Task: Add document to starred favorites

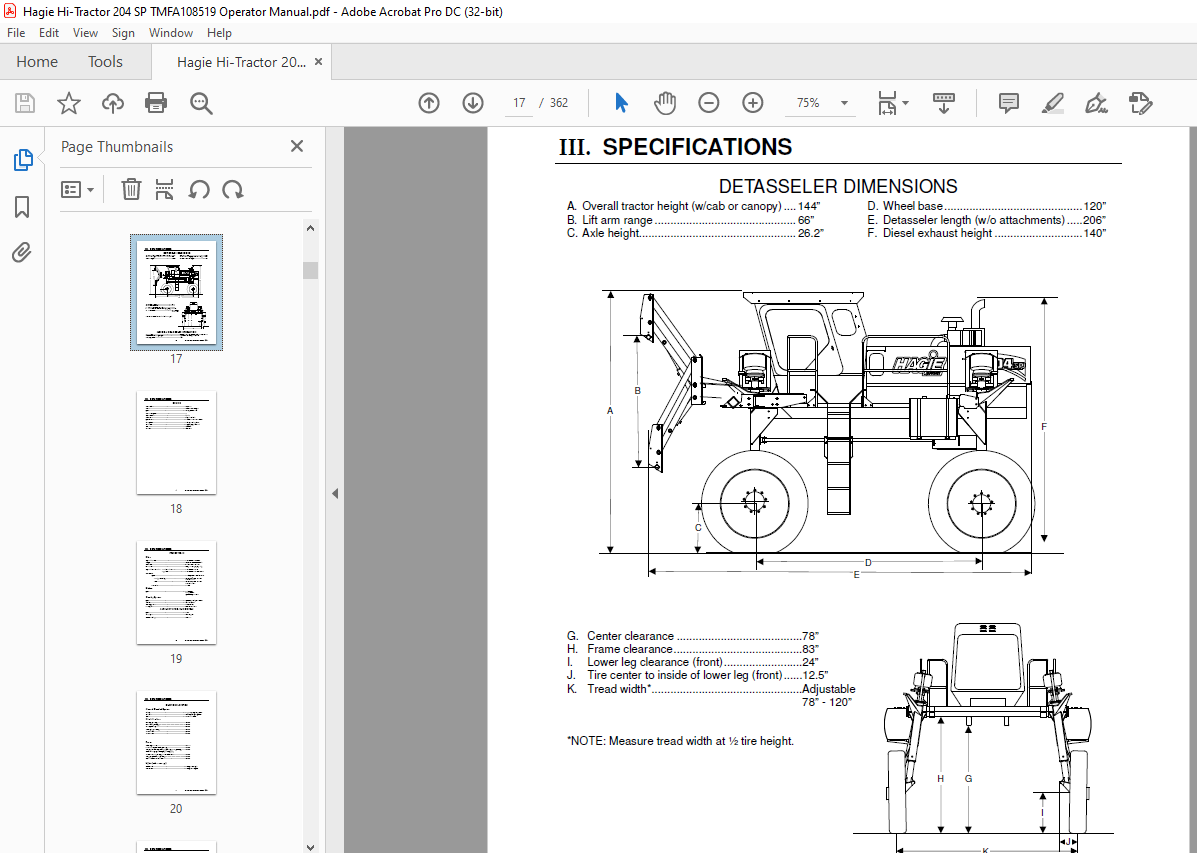Action: (x=69, y=103)
